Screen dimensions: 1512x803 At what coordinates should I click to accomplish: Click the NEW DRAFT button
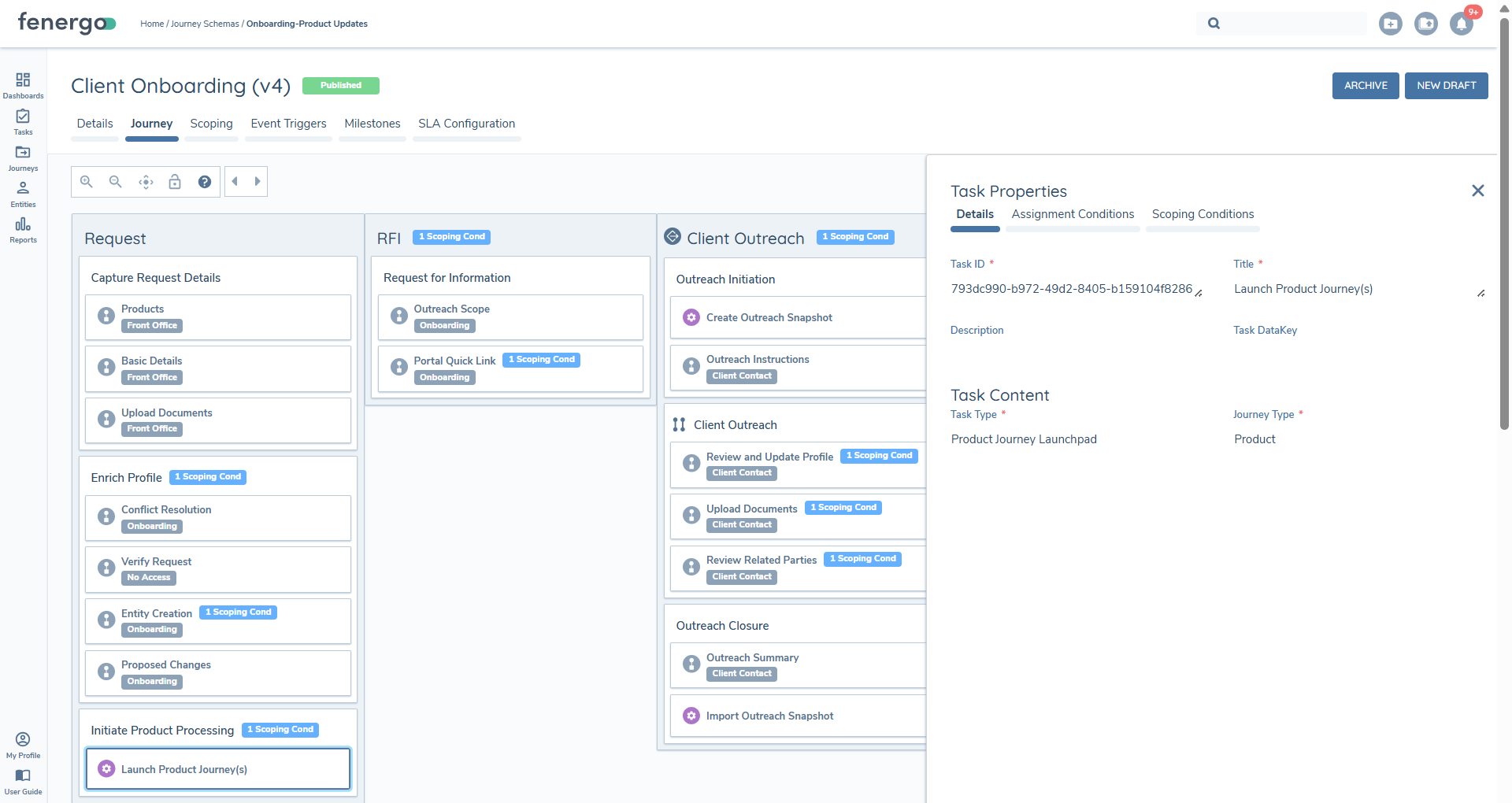[x=1446, y=86]
